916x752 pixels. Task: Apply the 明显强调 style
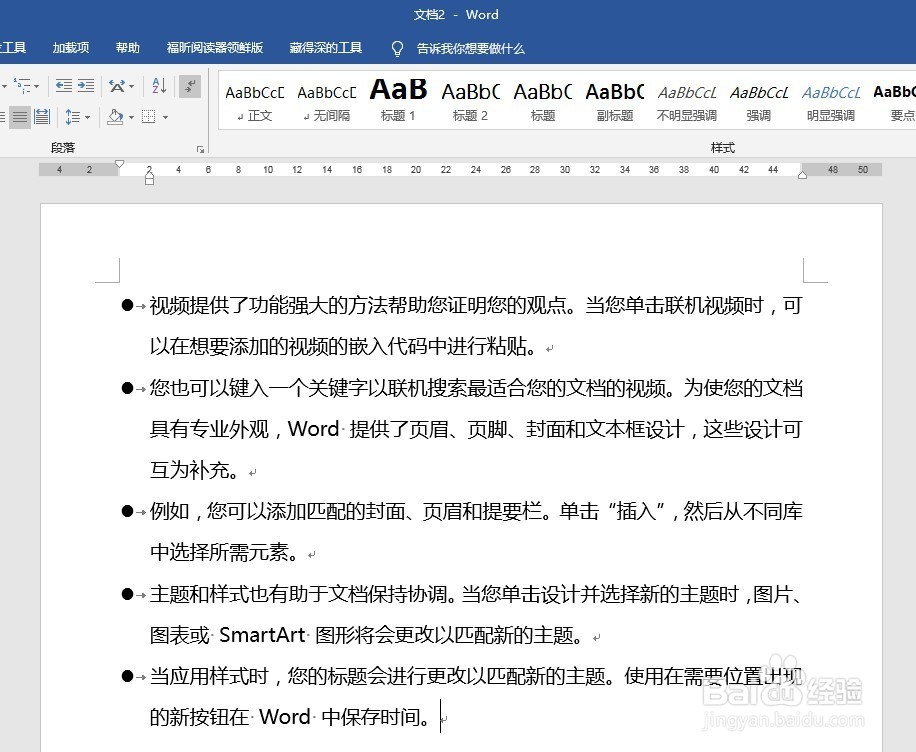(x=831, y=102)
